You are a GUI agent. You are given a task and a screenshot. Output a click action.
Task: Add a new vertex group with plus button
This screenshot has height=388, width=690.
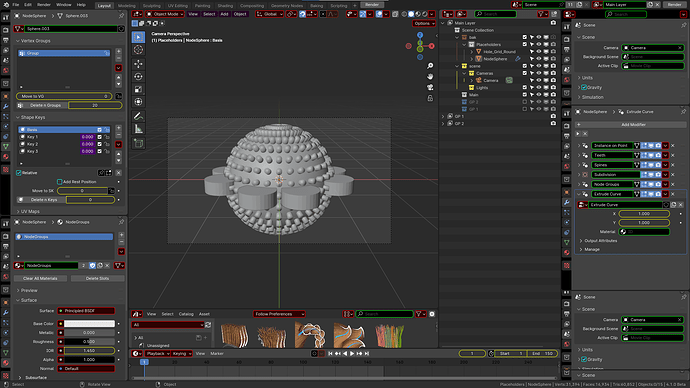click(119, 51)
